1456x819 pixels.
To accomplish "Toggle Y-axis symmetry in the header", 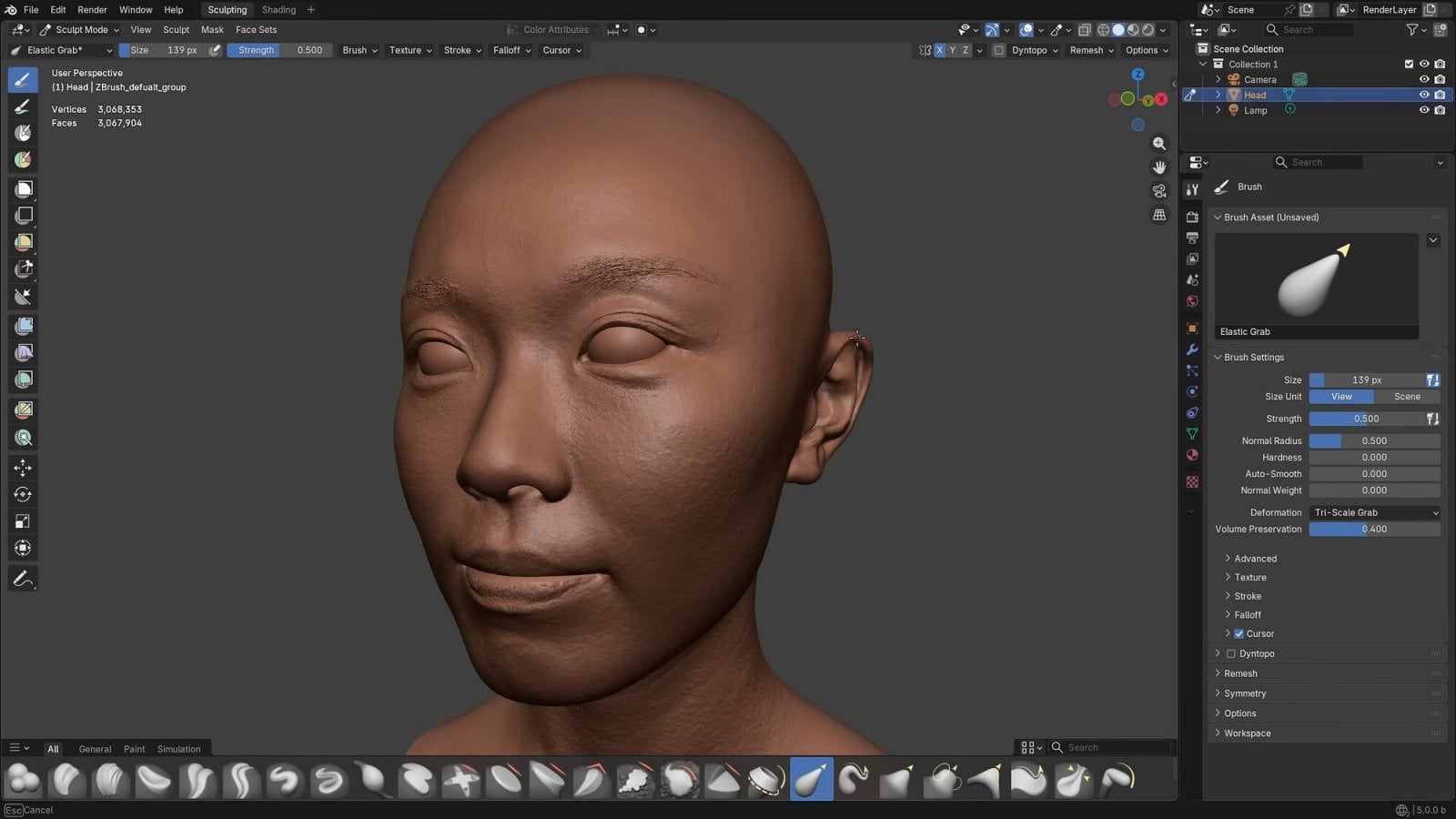I will (951, 50).
